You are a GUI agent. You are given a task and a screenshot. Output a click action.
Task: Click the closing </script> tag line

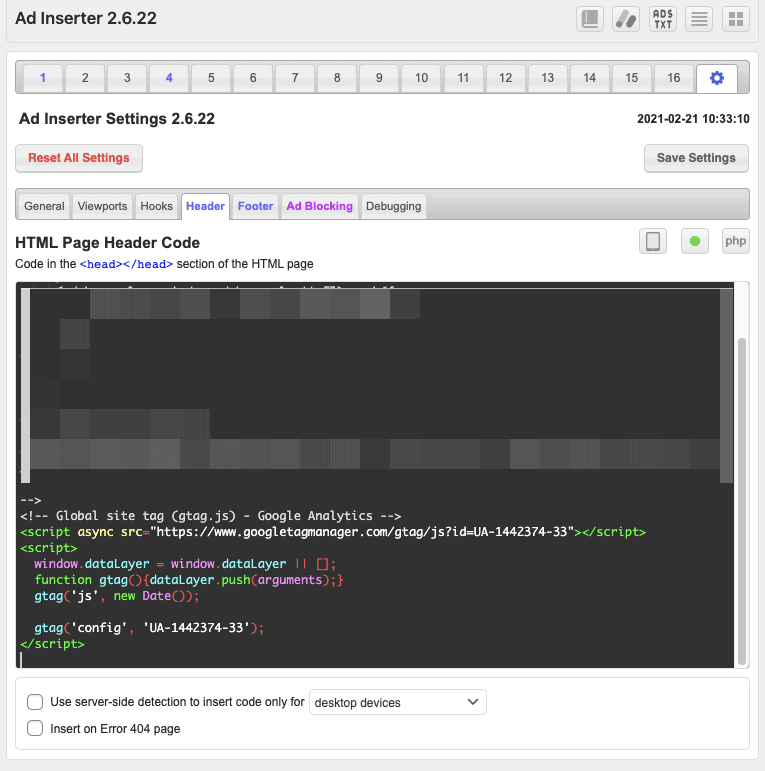52,644
